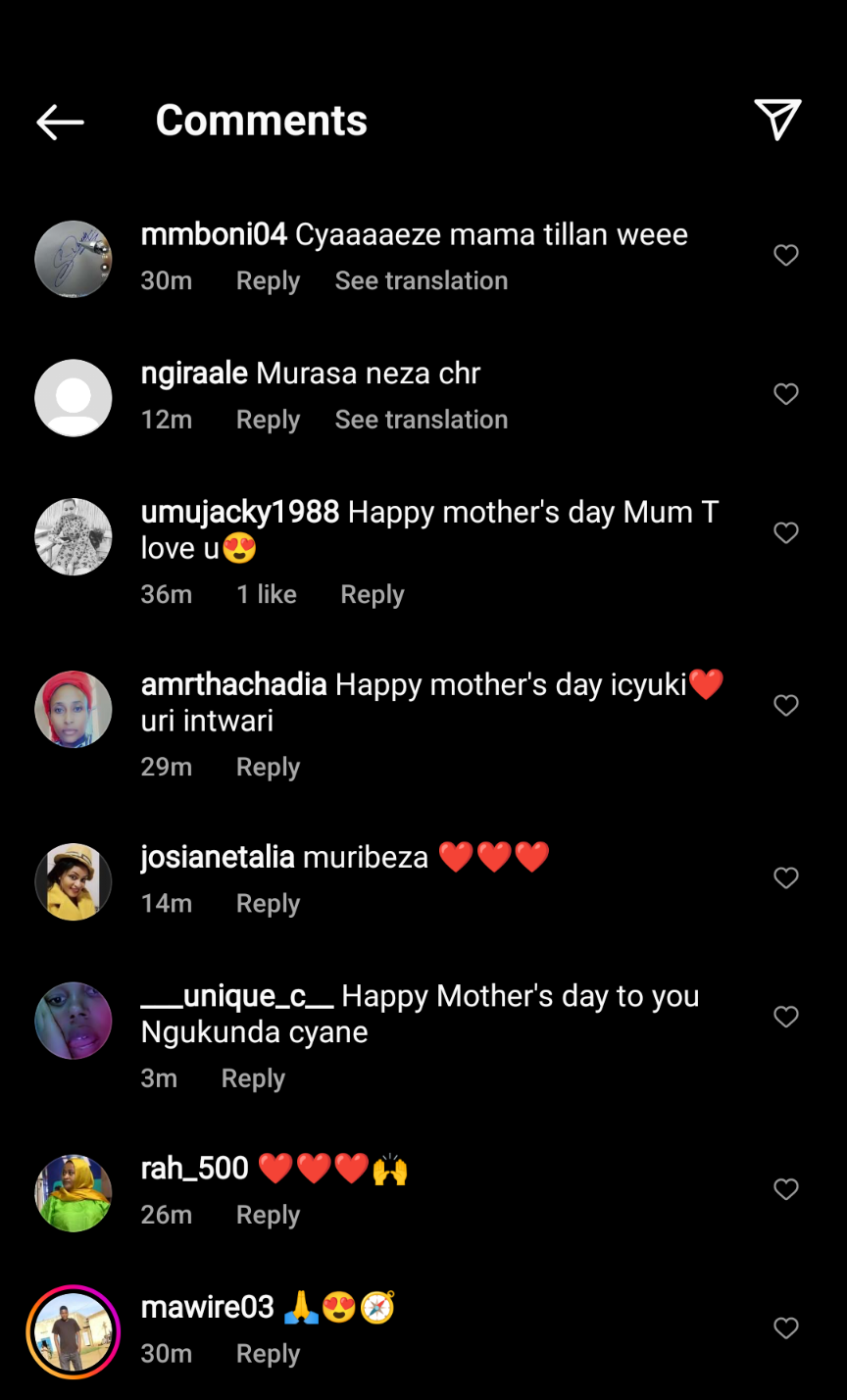
Task: Open ngiraale's default avatar
Action: click(74, 398)
